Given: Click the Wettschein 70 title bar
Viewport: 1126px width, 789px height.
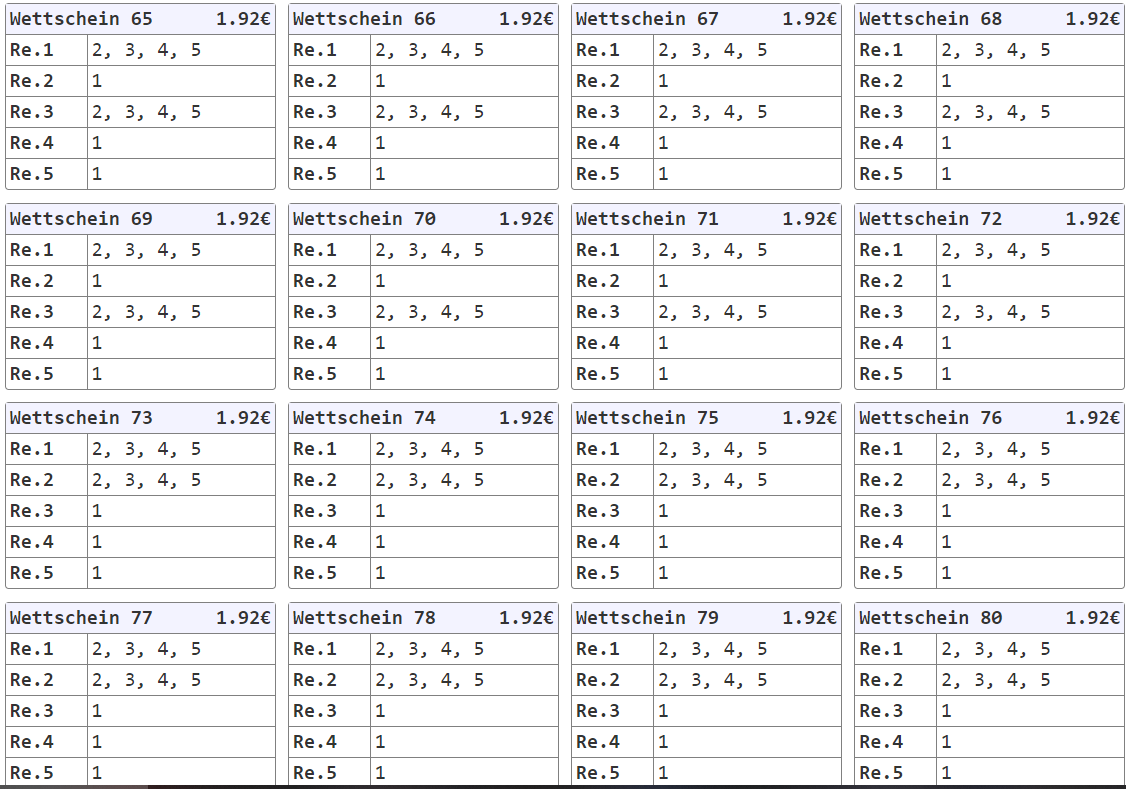Looking at the screenshot, I should point(423,218).
